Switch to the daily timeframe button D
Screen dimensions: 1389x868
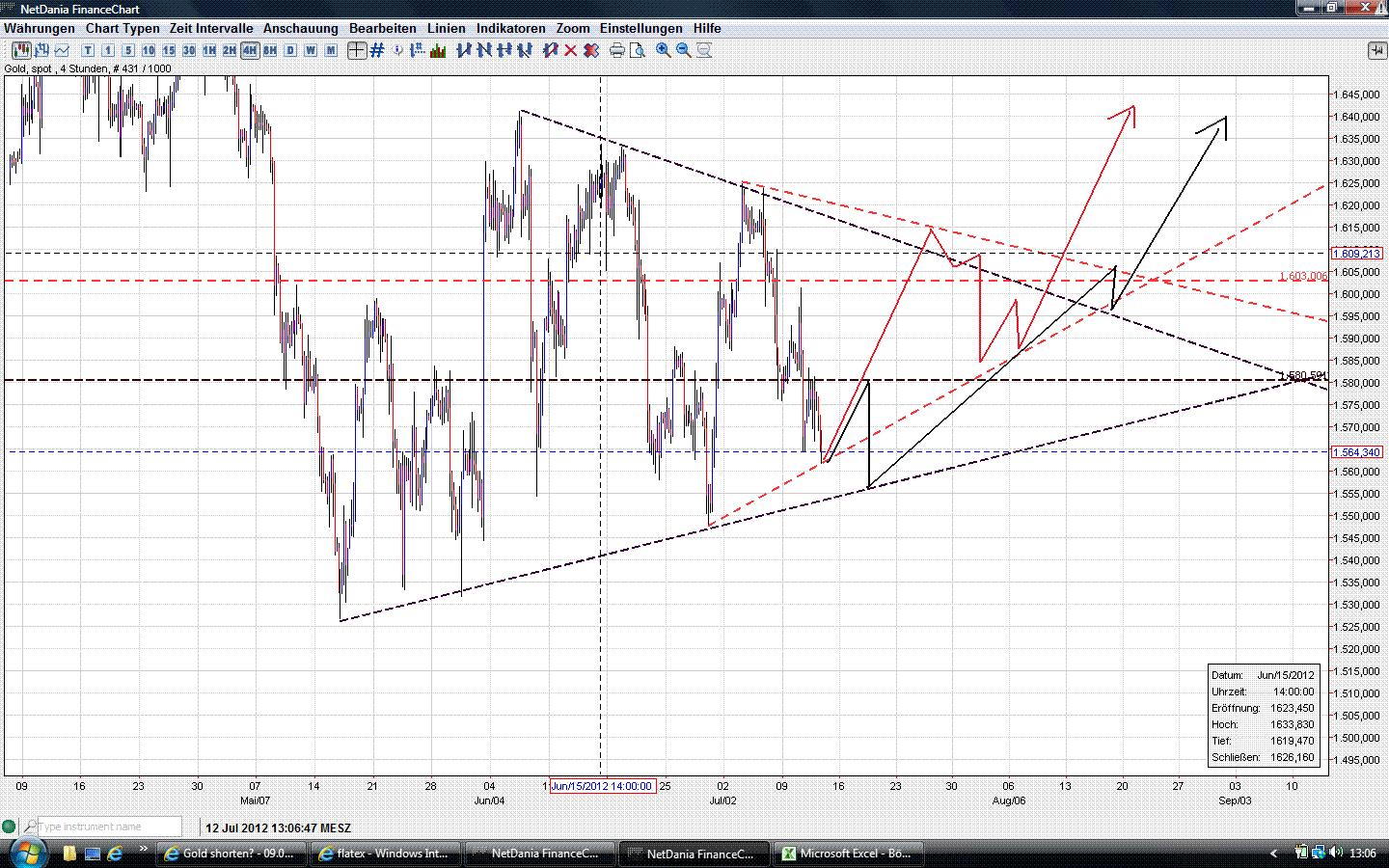pos(288,50)
